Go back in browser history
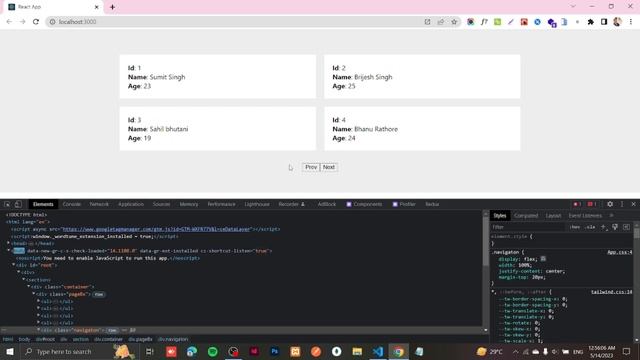The image size is (640, 360). 9,22
